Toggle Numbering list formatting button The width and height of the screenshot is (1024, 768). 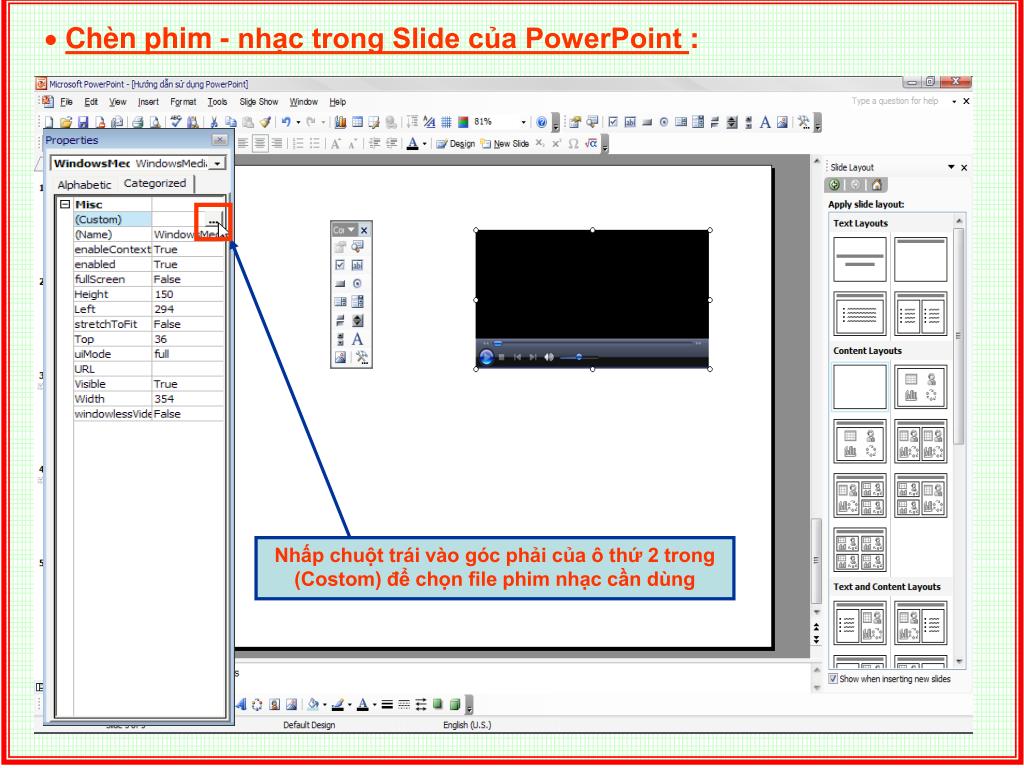(298, 143)
